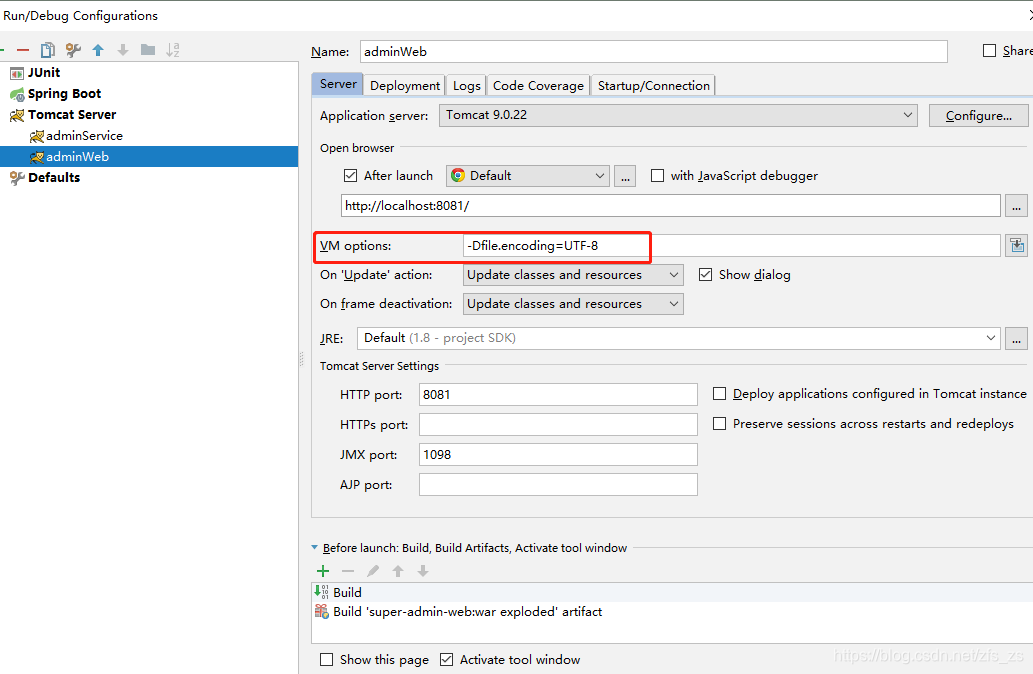Click Configure... button
The height and width of the screenshot is (674, 1033).
click(978, 115)
